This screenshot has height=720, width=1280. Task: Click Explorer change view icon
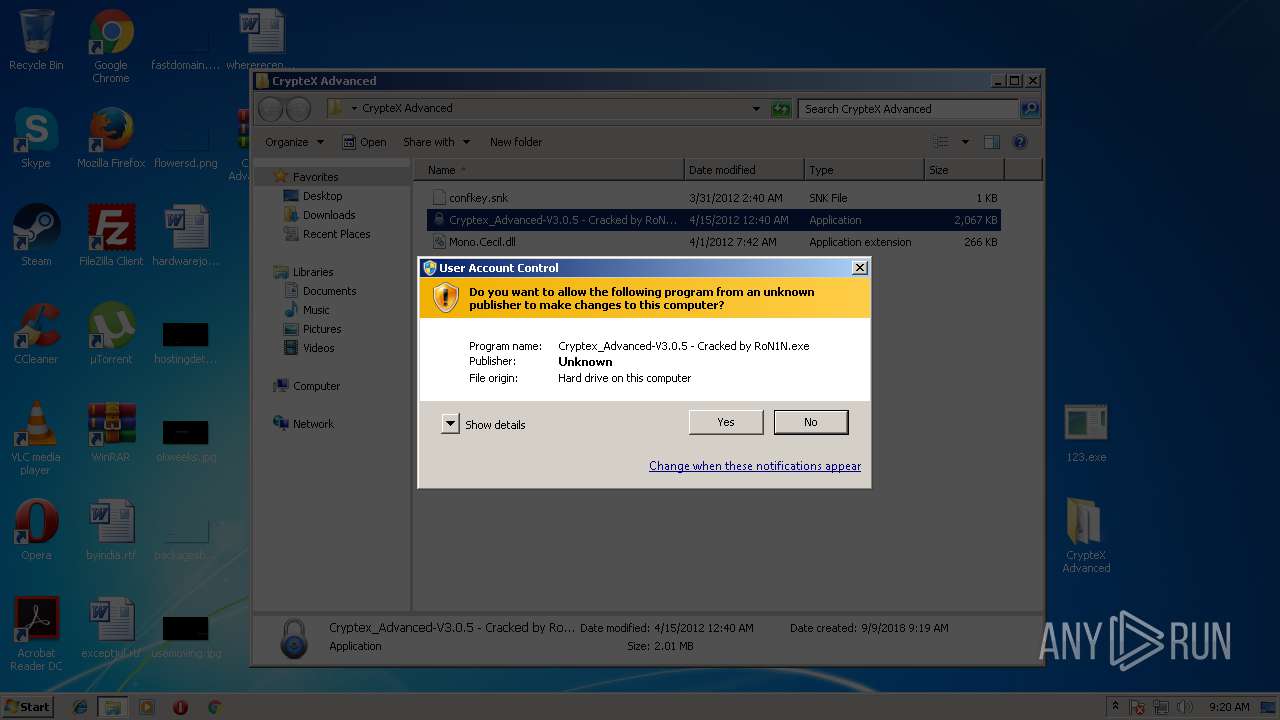(941, 142)
